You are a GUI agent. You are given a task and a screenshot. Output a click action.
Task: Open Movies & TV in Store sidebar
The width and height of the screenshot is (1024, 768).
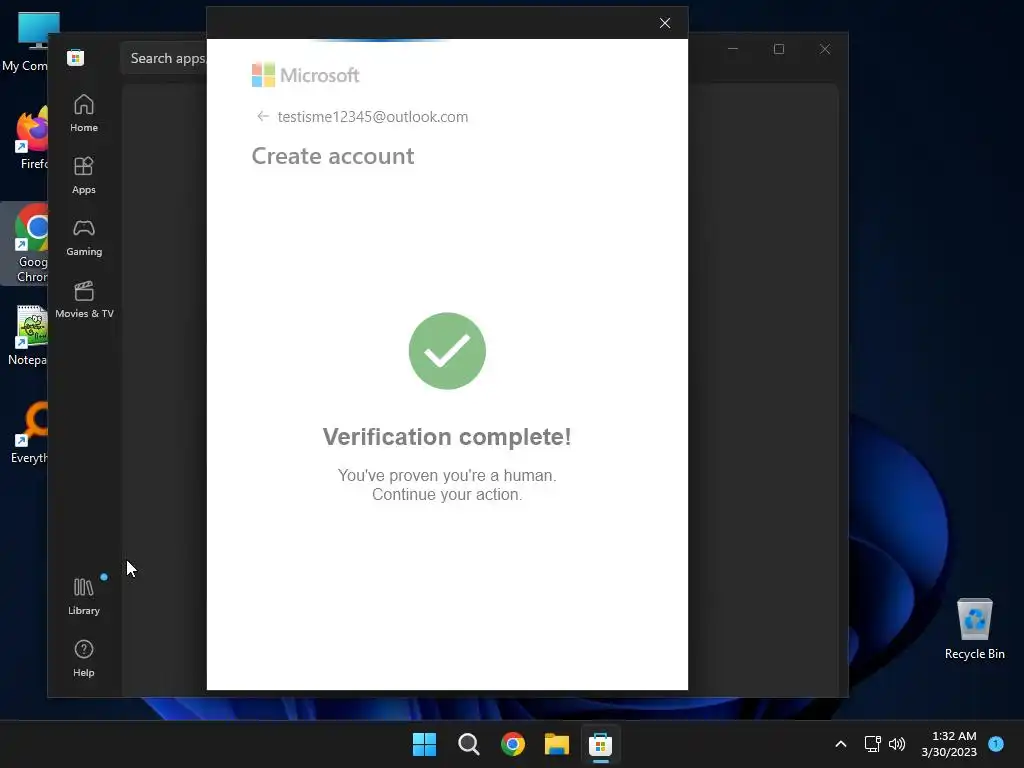tap(84, 299)
